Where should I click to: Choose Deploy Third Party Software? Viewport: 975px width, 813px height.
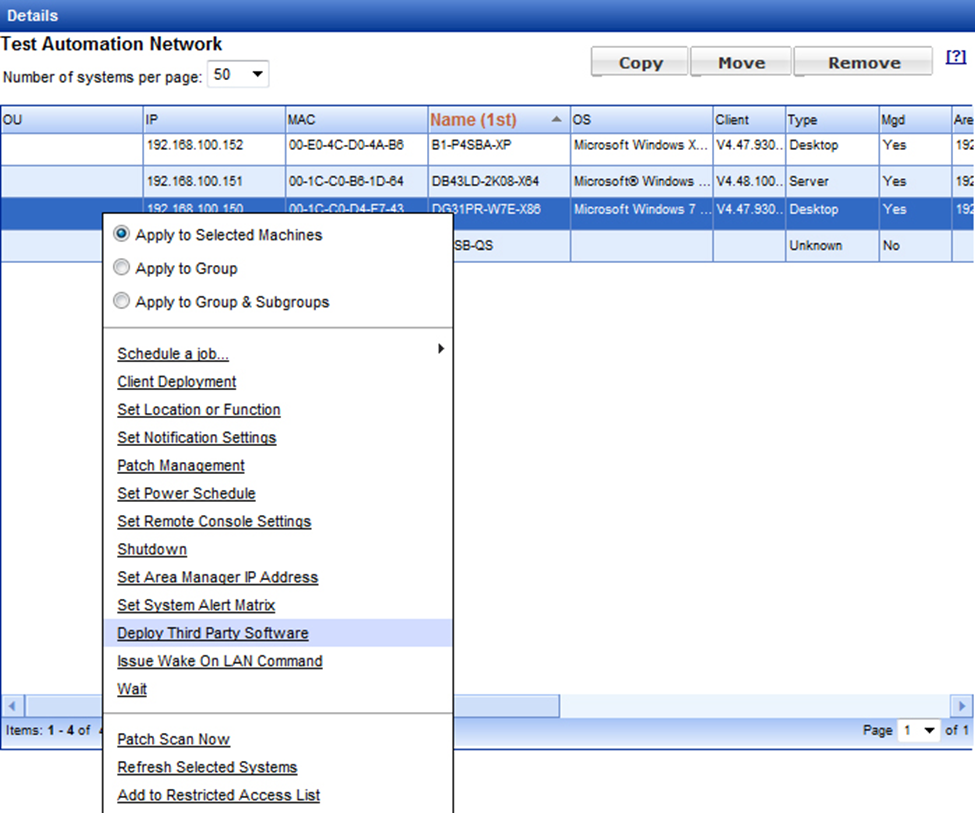click(212, 633)
